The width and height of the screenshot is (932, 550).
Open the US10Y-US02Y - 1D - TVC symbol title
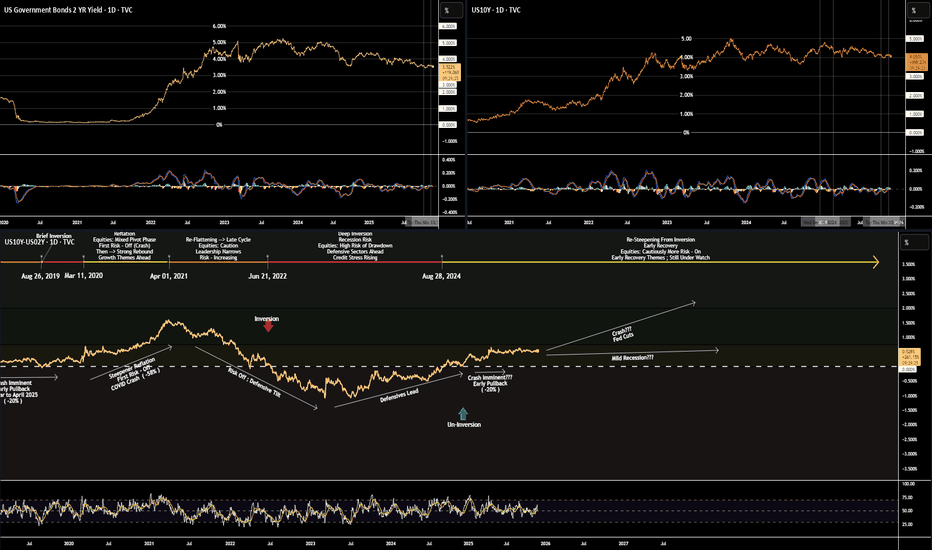click(40, 241)
